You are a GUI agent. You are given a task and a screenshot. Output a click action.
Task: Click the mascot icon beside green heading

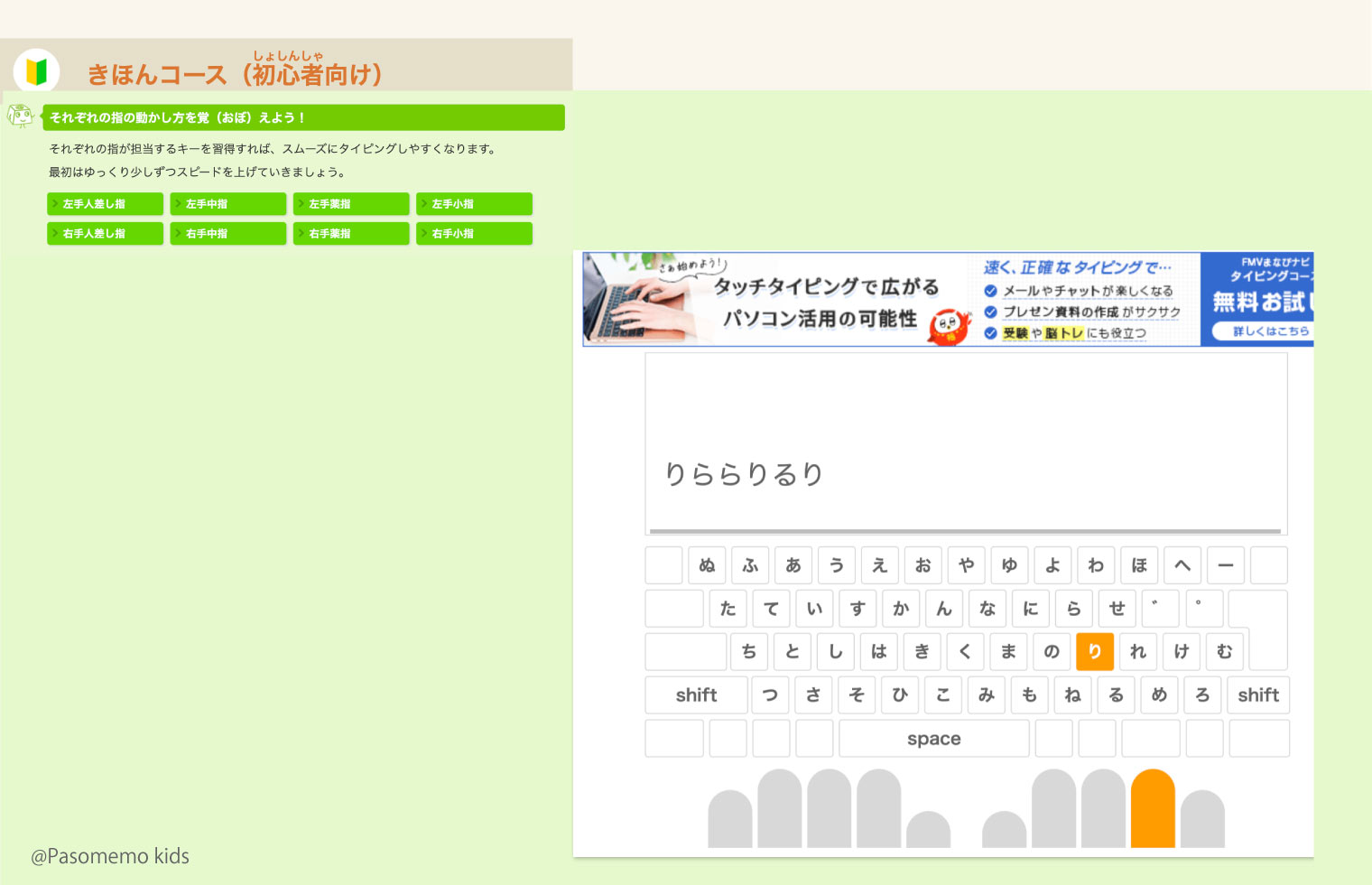(x=20, y=116)
